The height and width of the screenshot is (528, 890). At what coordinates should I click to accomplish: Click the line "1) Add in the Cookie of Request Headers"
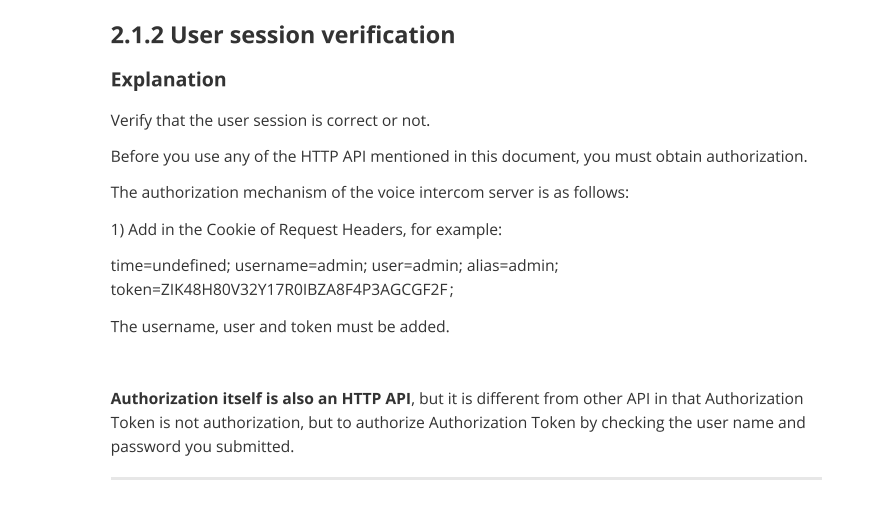(306, 229)
